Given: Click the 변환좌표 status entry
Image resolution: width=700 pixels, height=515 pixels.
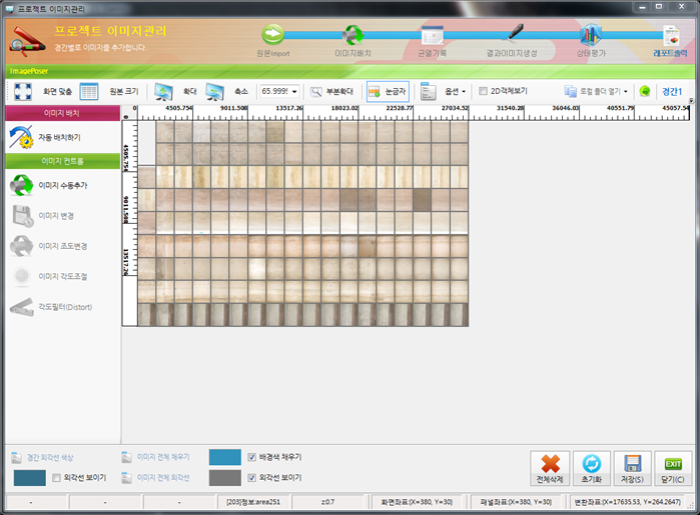Looking at the screenshot, I should (628, 502).
